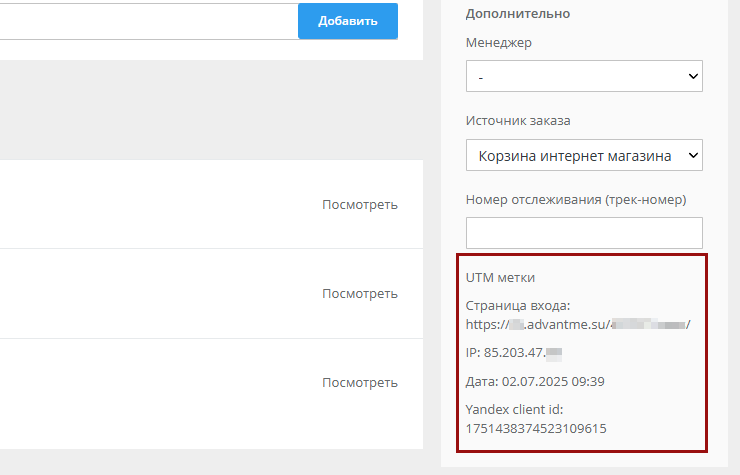Focus the text field beside Добавить
The image size is (740, 475).
pos(148,21)
